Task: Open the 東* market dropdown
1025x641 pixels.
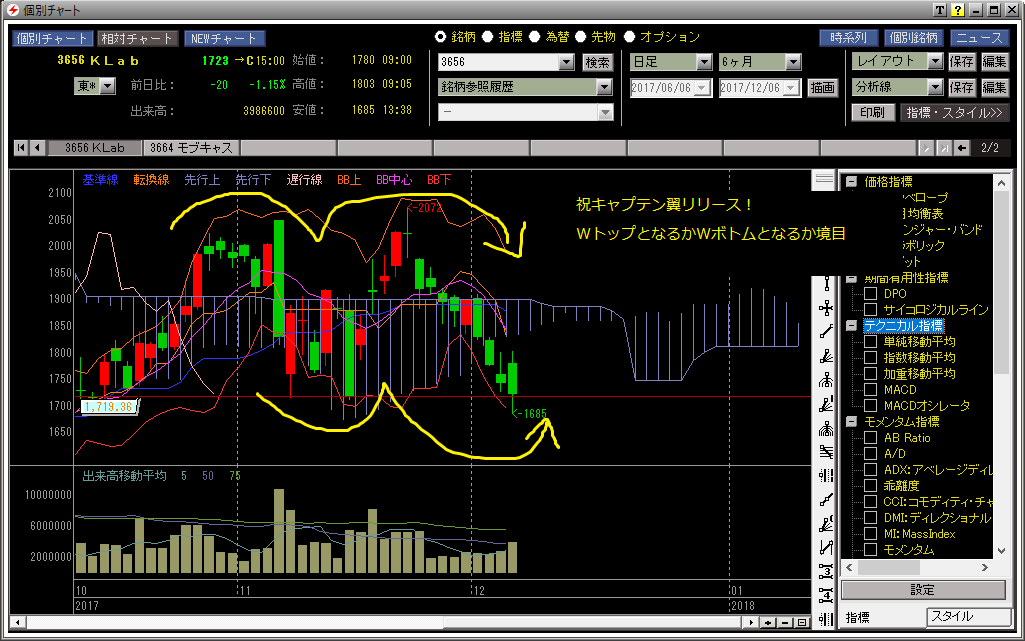Action: click(108, 86)
